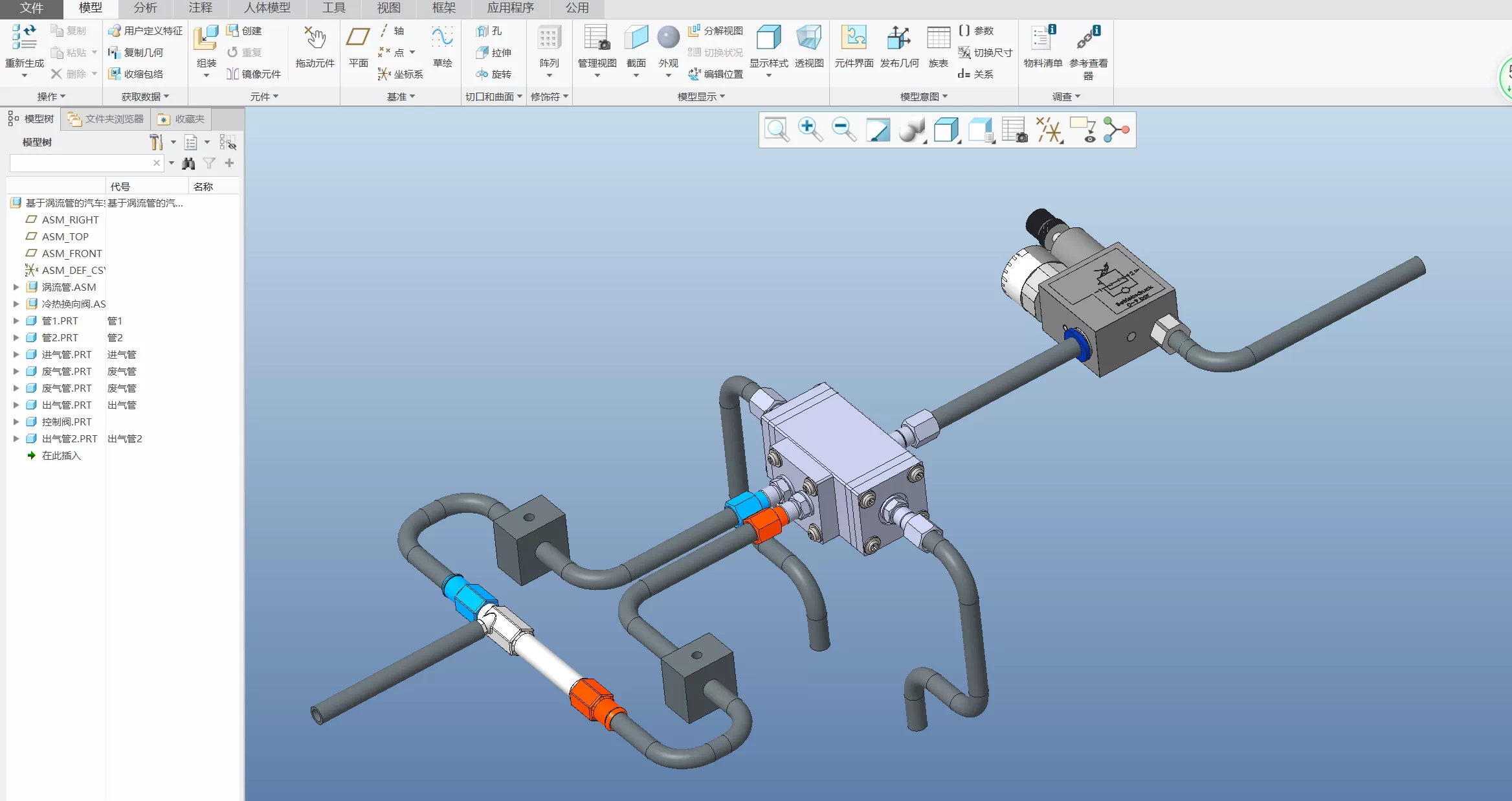Toggle the spin center icon
Image resolution: width=1512 pixels, height=801 pixels.
pos(1117,130)
